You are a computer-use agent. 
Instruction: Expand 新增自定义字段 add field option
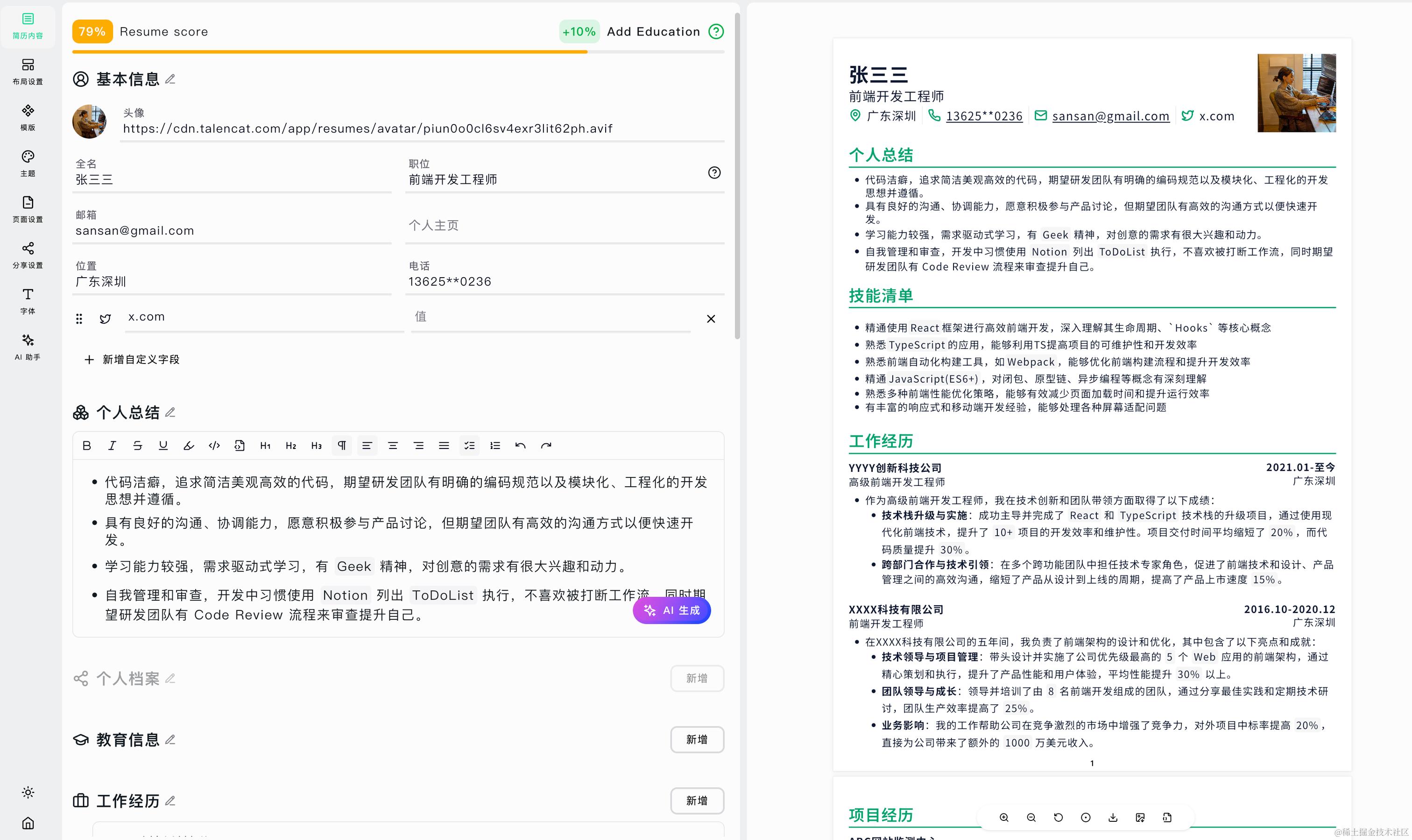point(132,359)
